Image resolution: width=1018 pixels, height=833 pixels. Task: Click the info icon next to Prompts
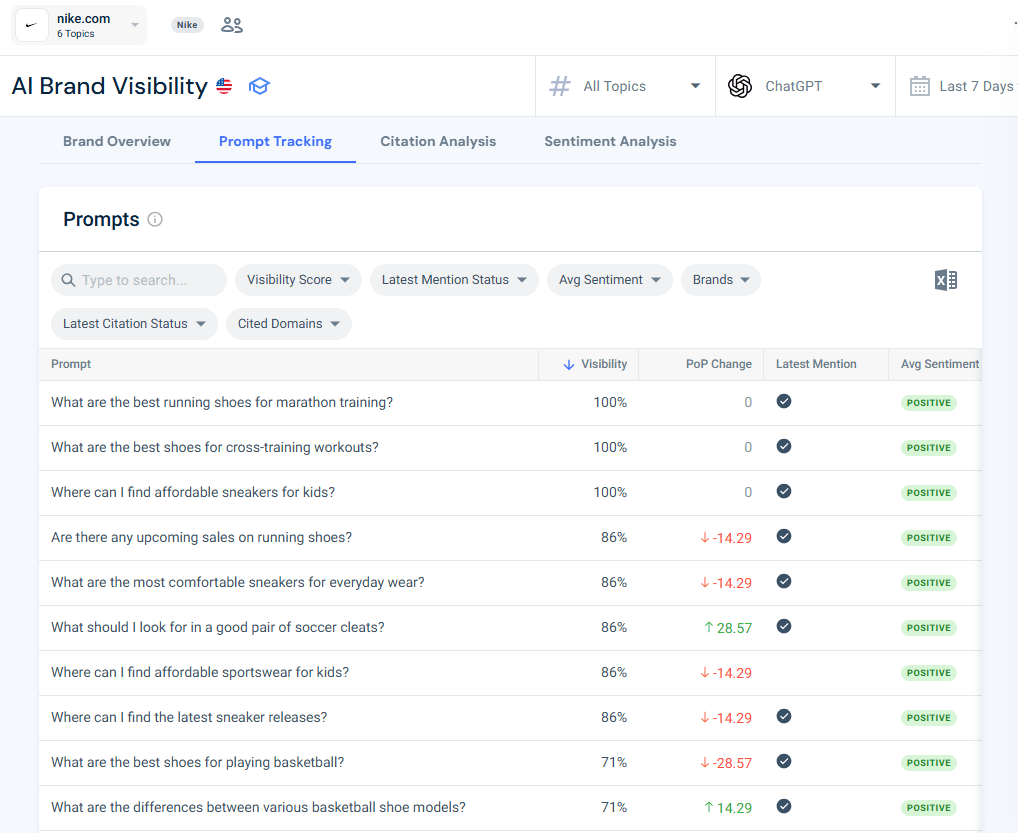pyautogui.click(x=155, y=219)
